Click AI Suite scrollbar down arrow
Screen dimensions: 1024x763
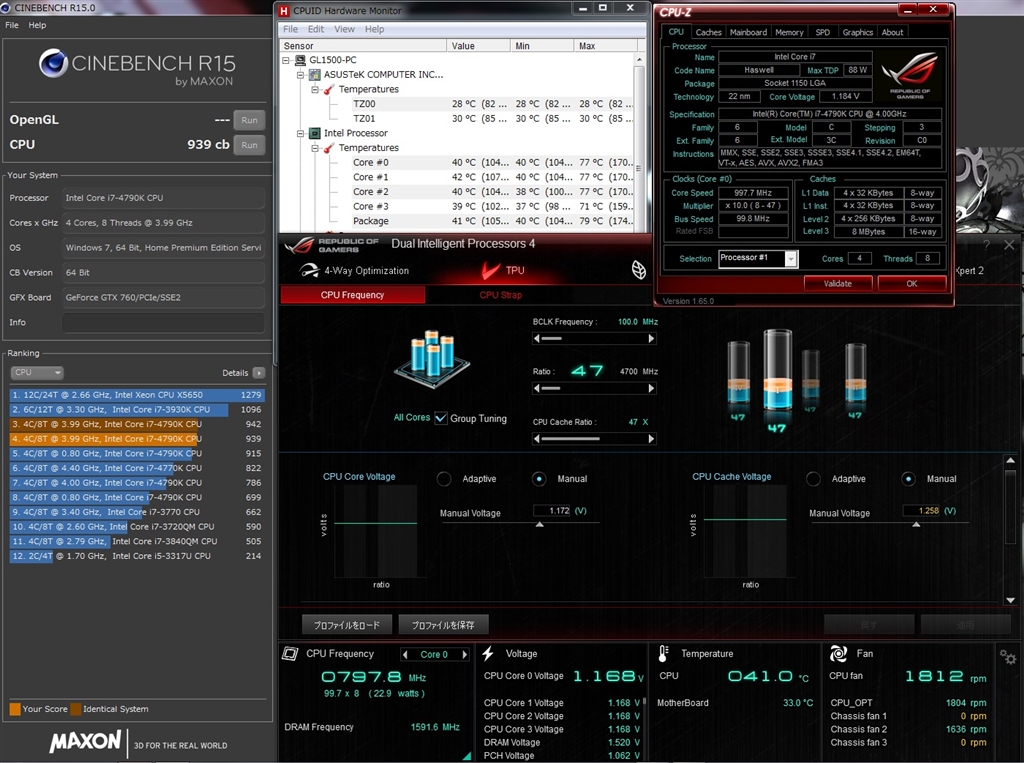click(x=1010, y=600)
